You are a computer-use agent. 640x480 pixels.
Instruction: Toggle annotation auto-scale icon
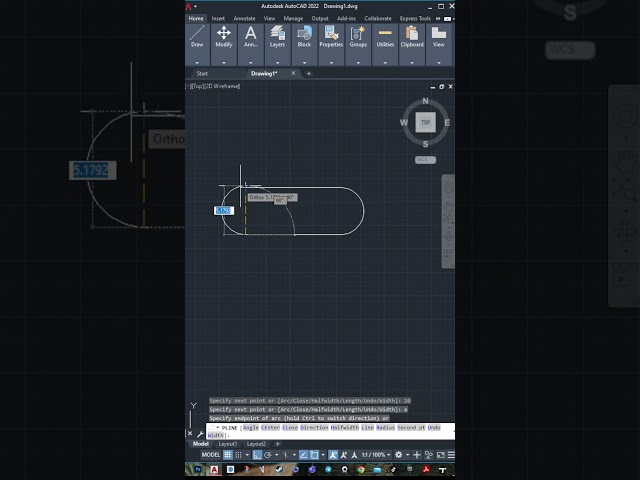[x=344, y=455]
